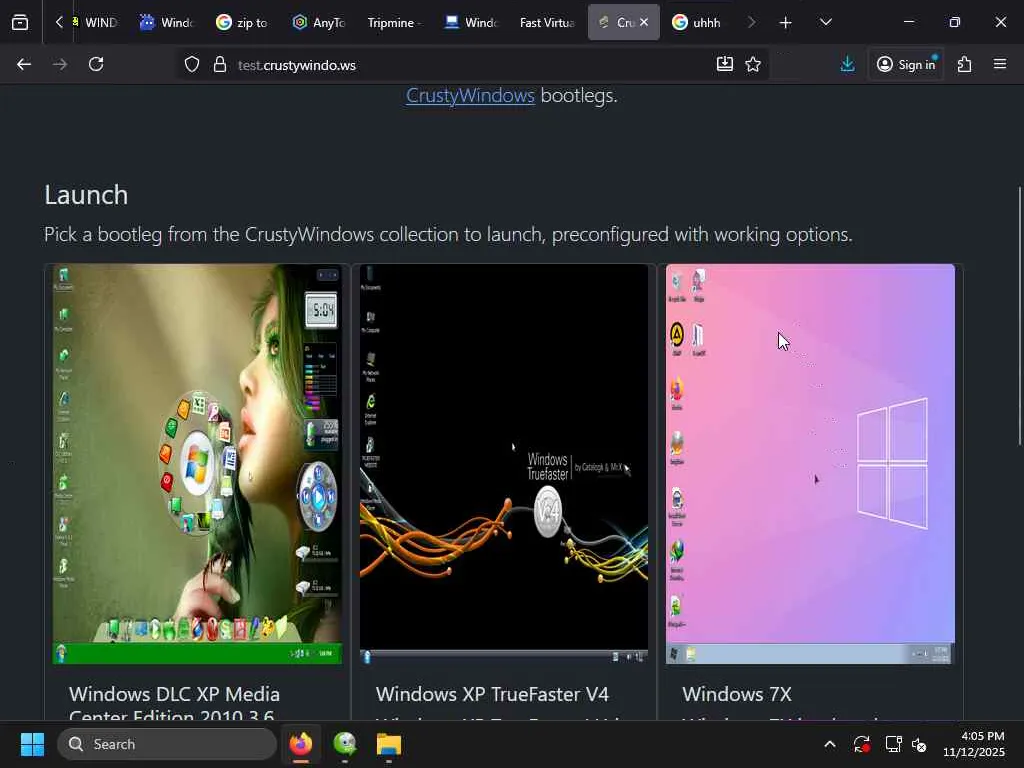
Task: Open Firefox View tabs overview icon
Action: click(20, 22)
